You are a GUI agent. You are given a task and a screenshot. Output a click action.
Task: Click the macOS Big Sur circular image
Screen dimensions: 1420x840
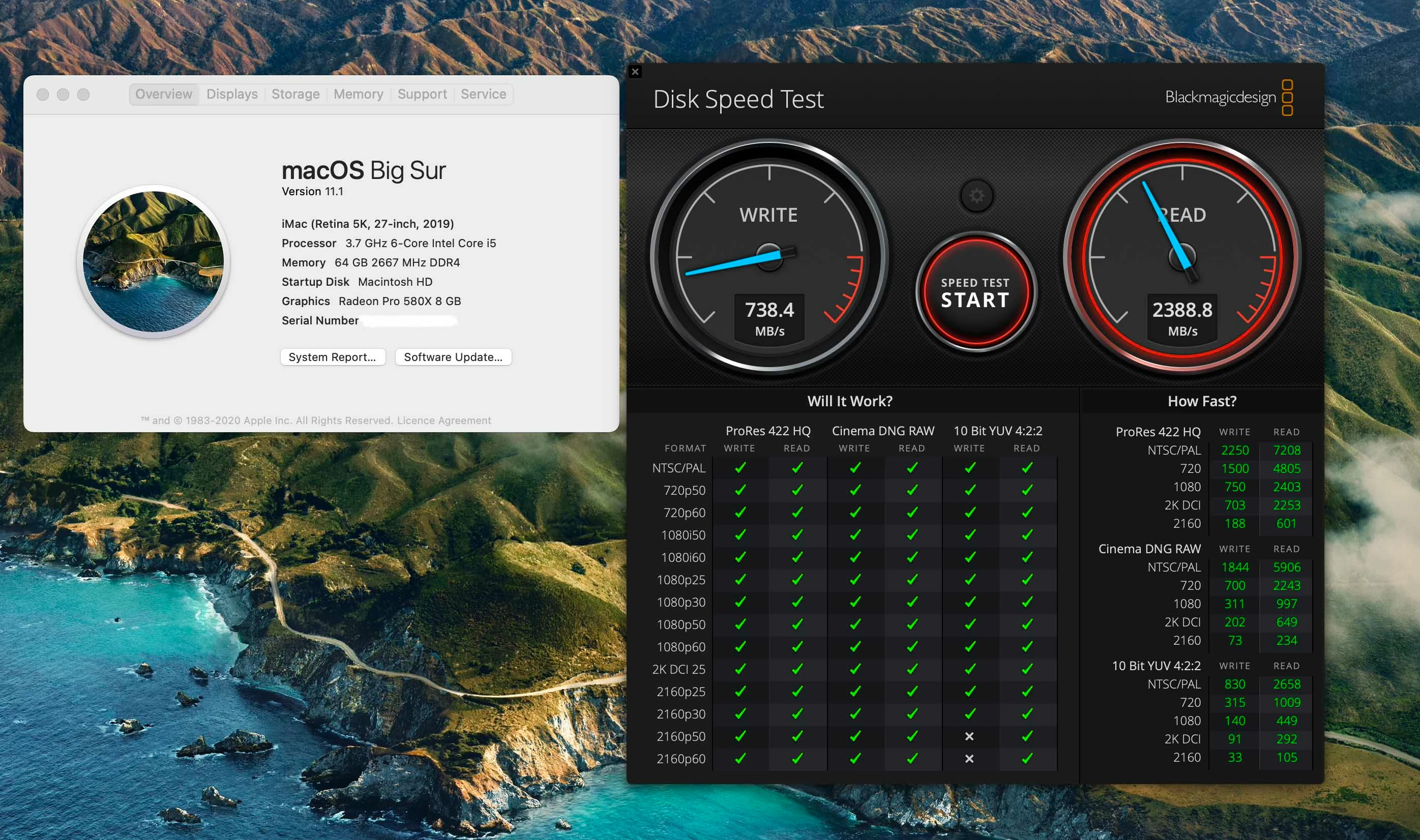154,261
